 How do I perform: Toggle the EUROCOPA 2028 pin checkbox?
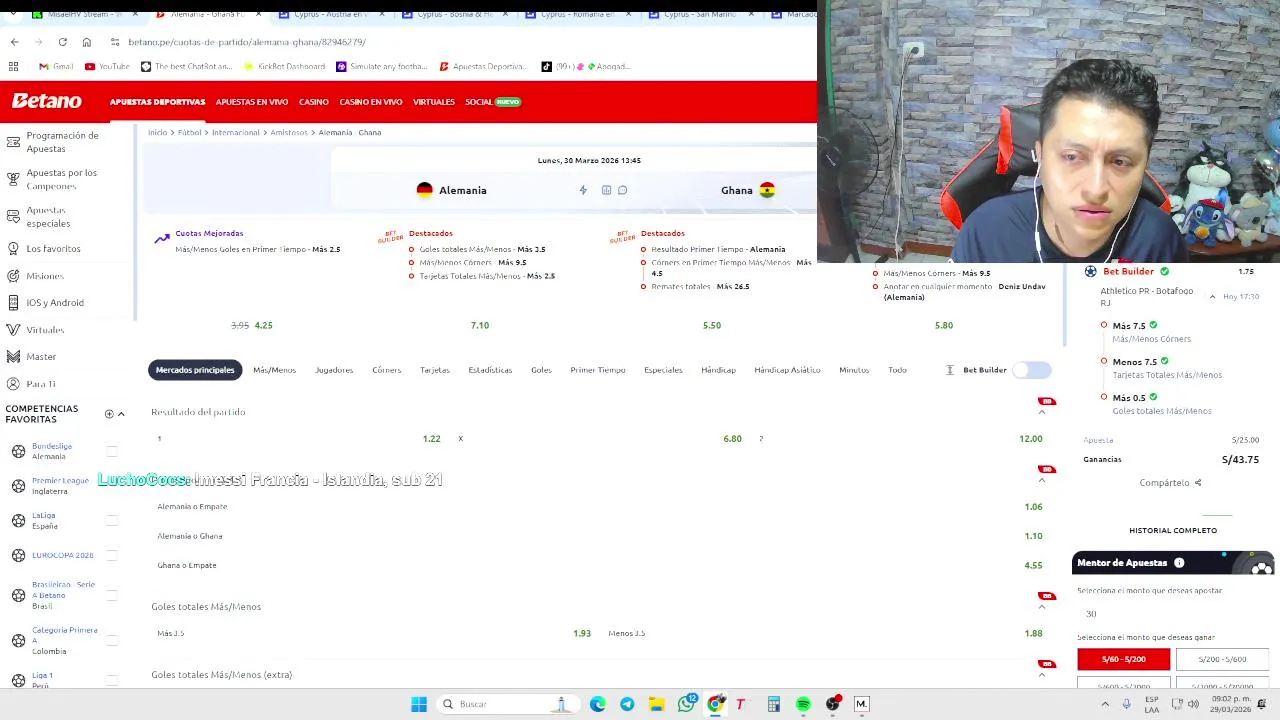click(x=112, y=555)
